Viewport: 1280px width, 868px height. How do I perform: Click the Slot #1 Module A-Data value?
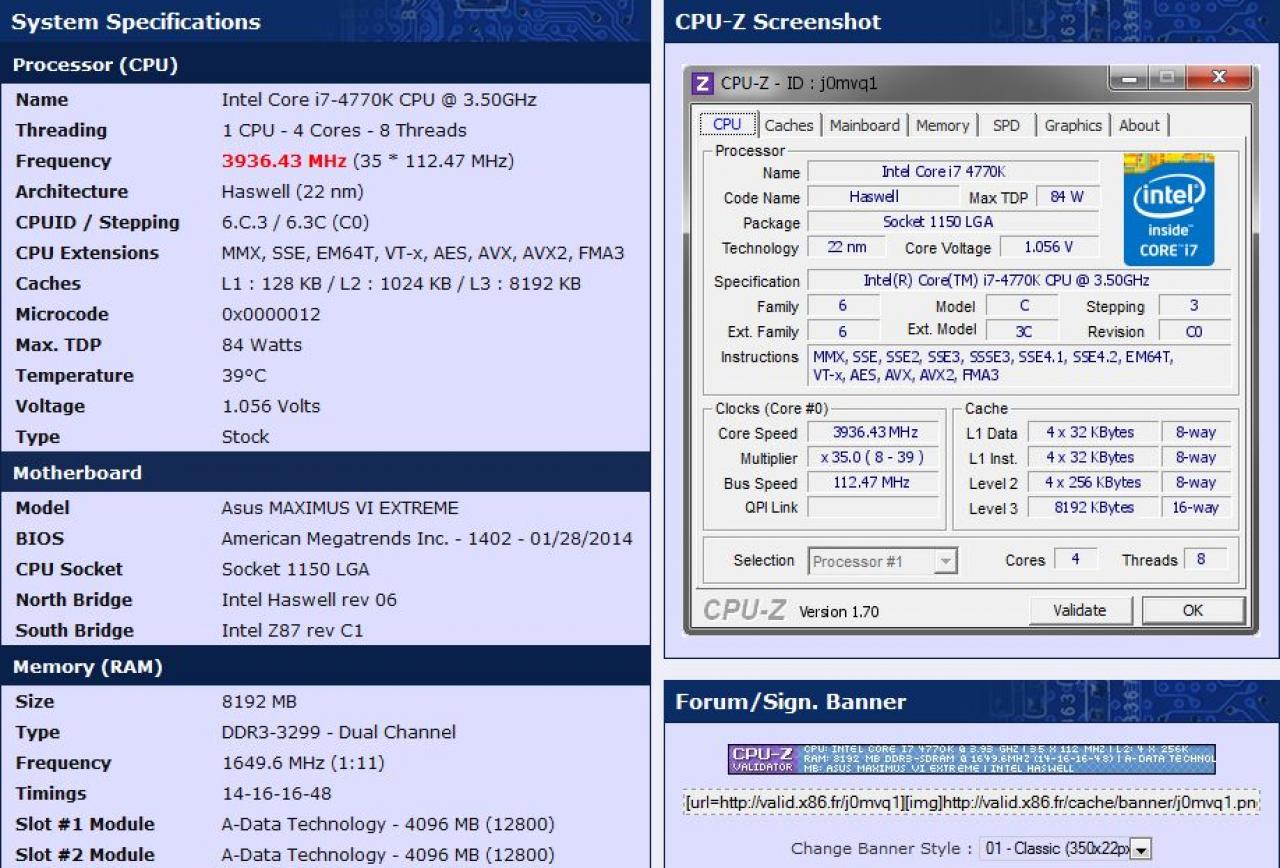(388, 824)
